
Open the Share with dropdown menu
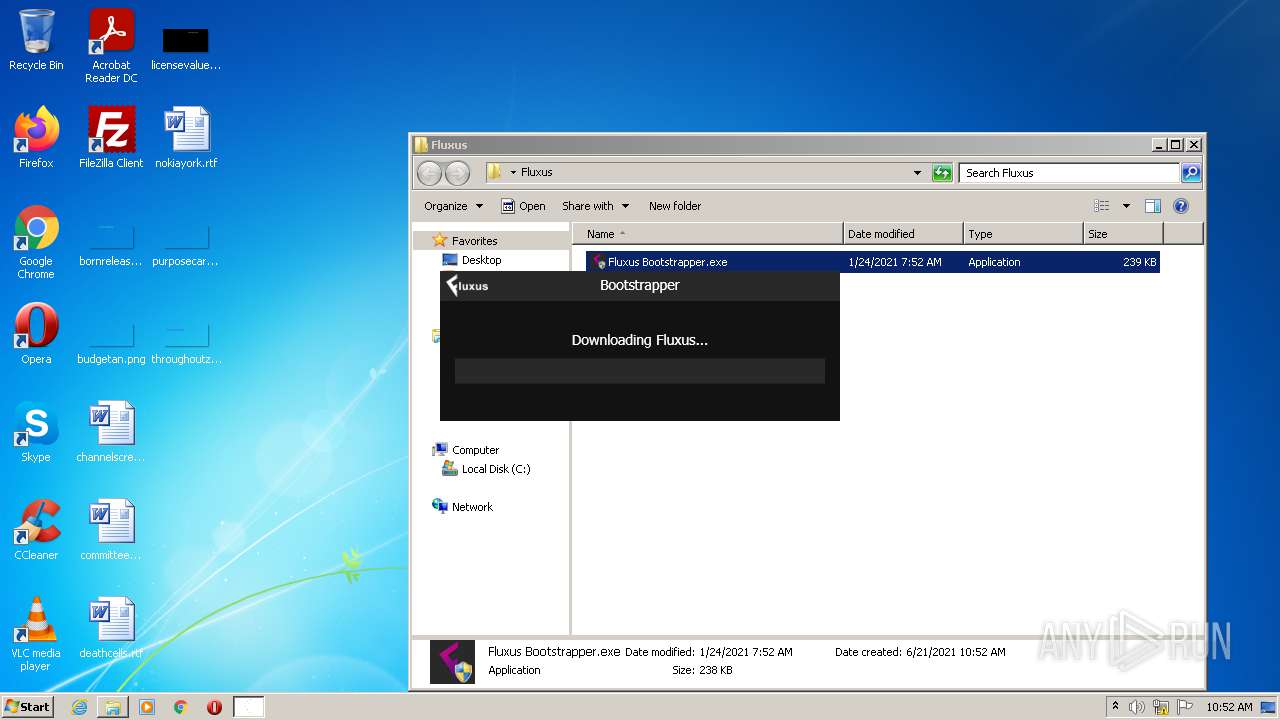point(595,206)
